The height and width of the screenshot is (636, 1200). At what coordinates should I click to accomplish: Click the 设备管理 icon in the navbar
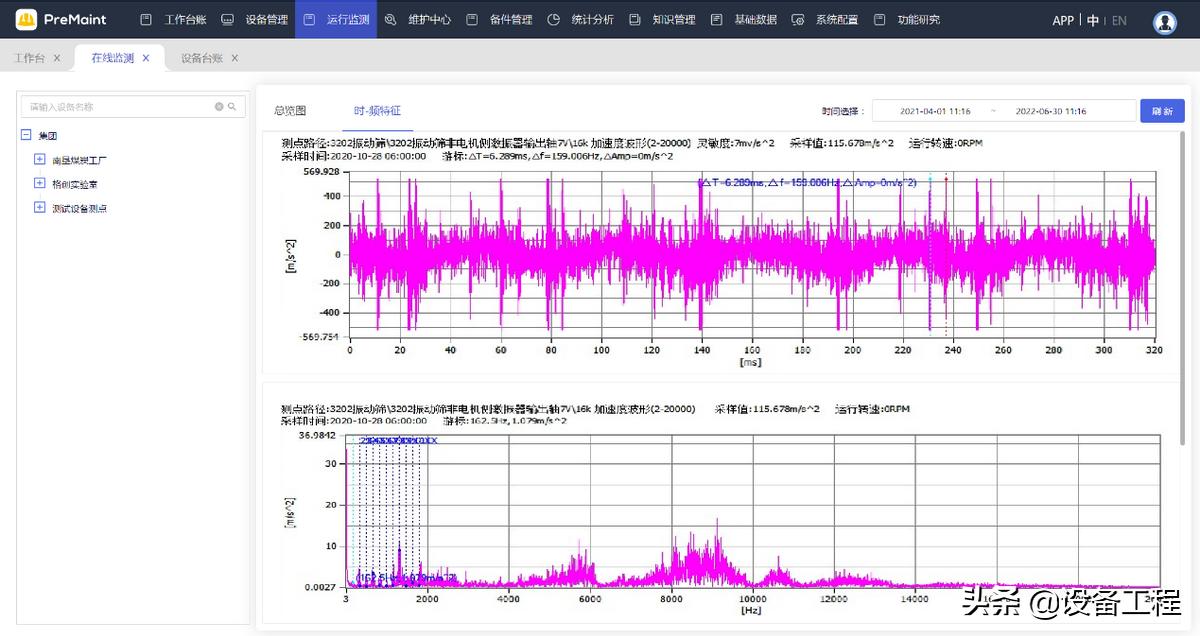pos(228,20)
